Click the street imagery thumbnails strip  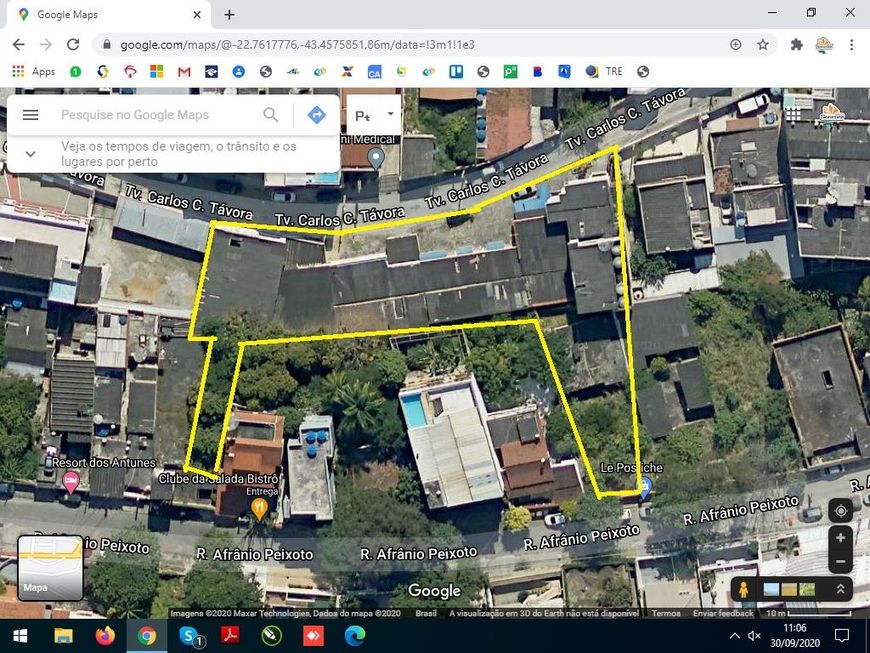pyautogui.click(x=790, y=589)
